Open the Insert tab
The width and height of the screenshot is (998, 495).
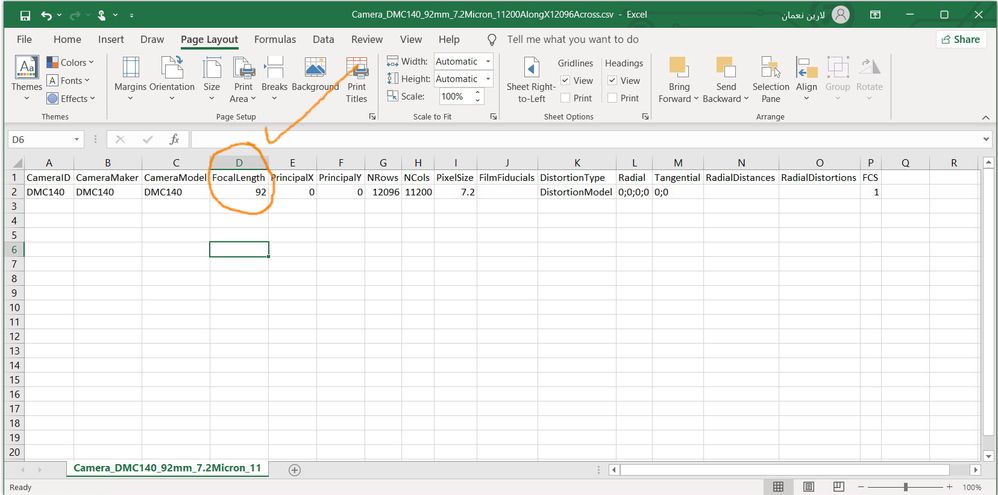pyautogui.click(x=111, y=39)
